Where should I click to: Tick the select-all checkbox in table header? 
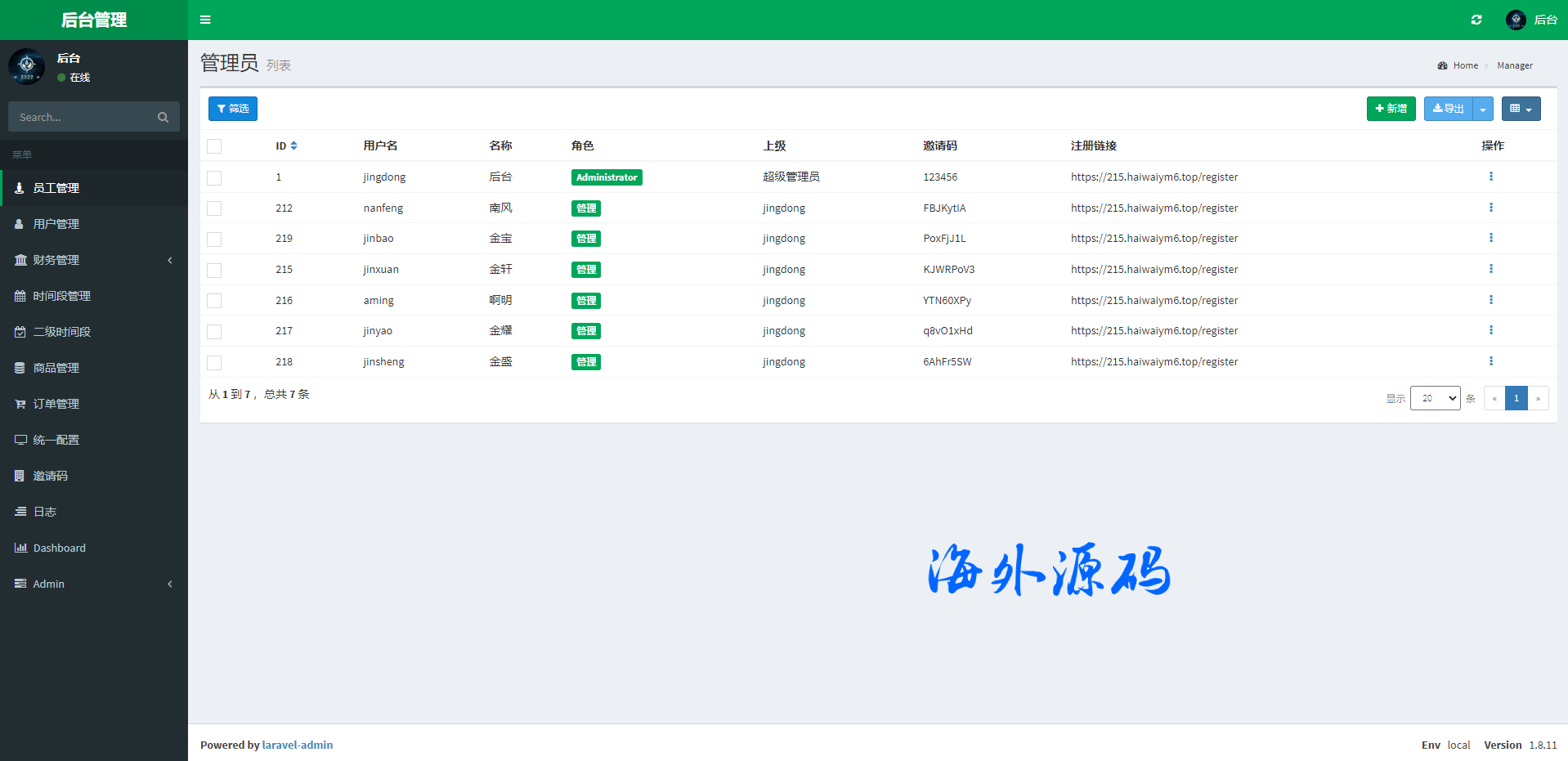click(214, 146)
